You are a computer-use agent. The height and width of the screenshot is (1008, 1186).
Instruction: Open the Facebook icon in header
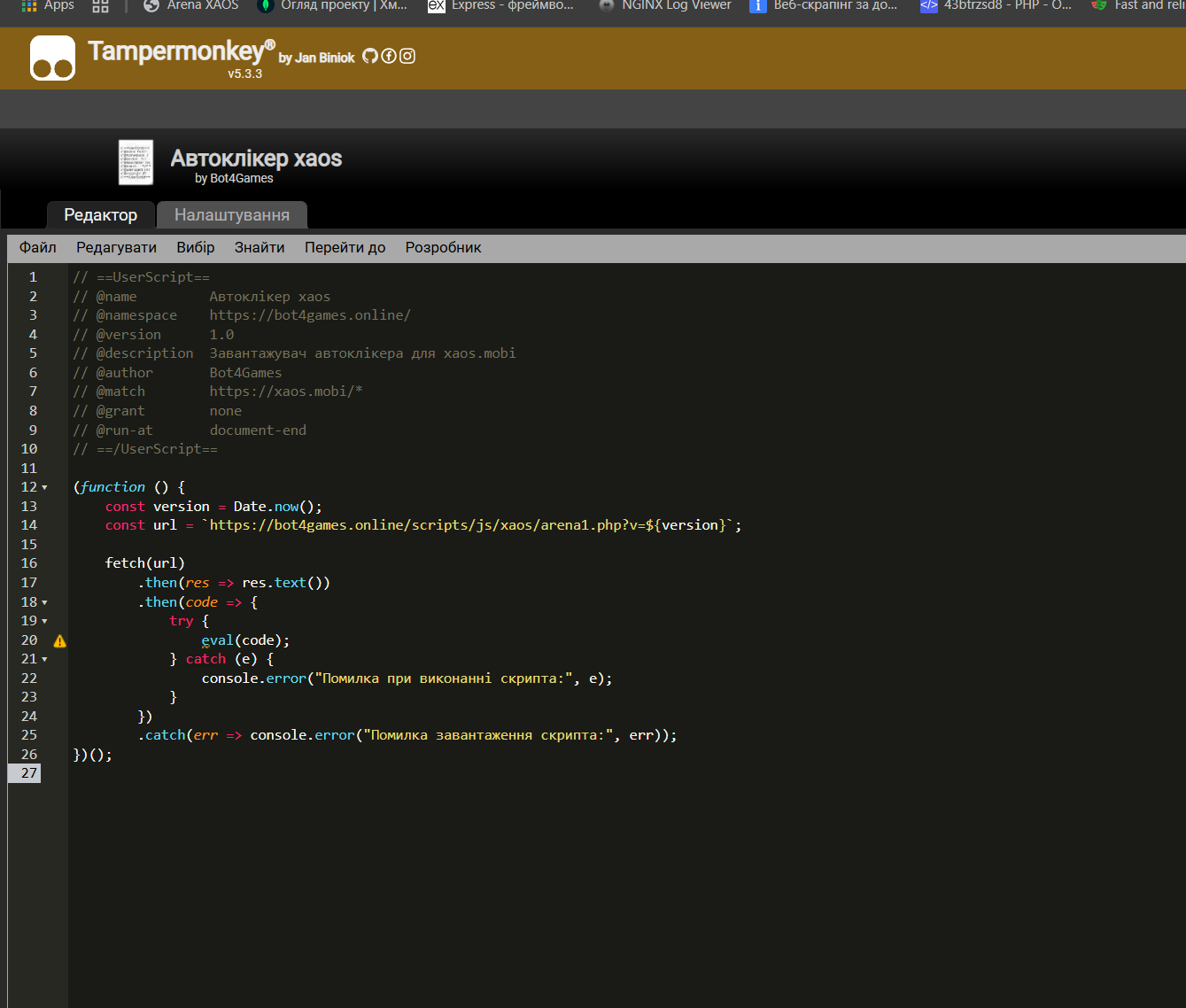tap(389, 56)
